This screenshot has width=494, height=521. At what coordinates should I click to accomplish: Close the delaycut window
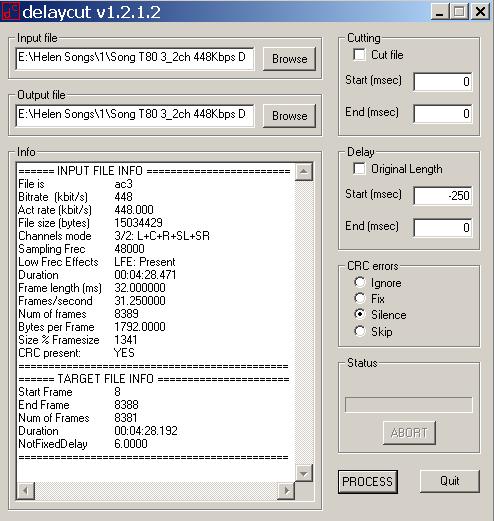pos(480,12)
